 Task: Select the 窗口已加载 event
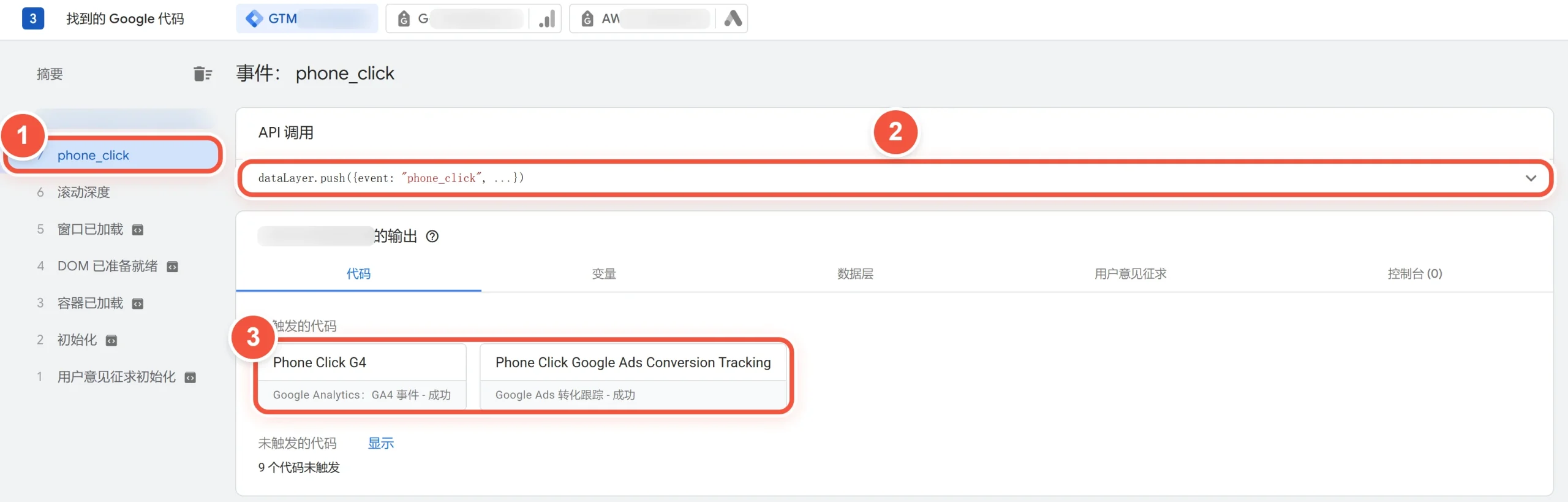pos(90,229)
